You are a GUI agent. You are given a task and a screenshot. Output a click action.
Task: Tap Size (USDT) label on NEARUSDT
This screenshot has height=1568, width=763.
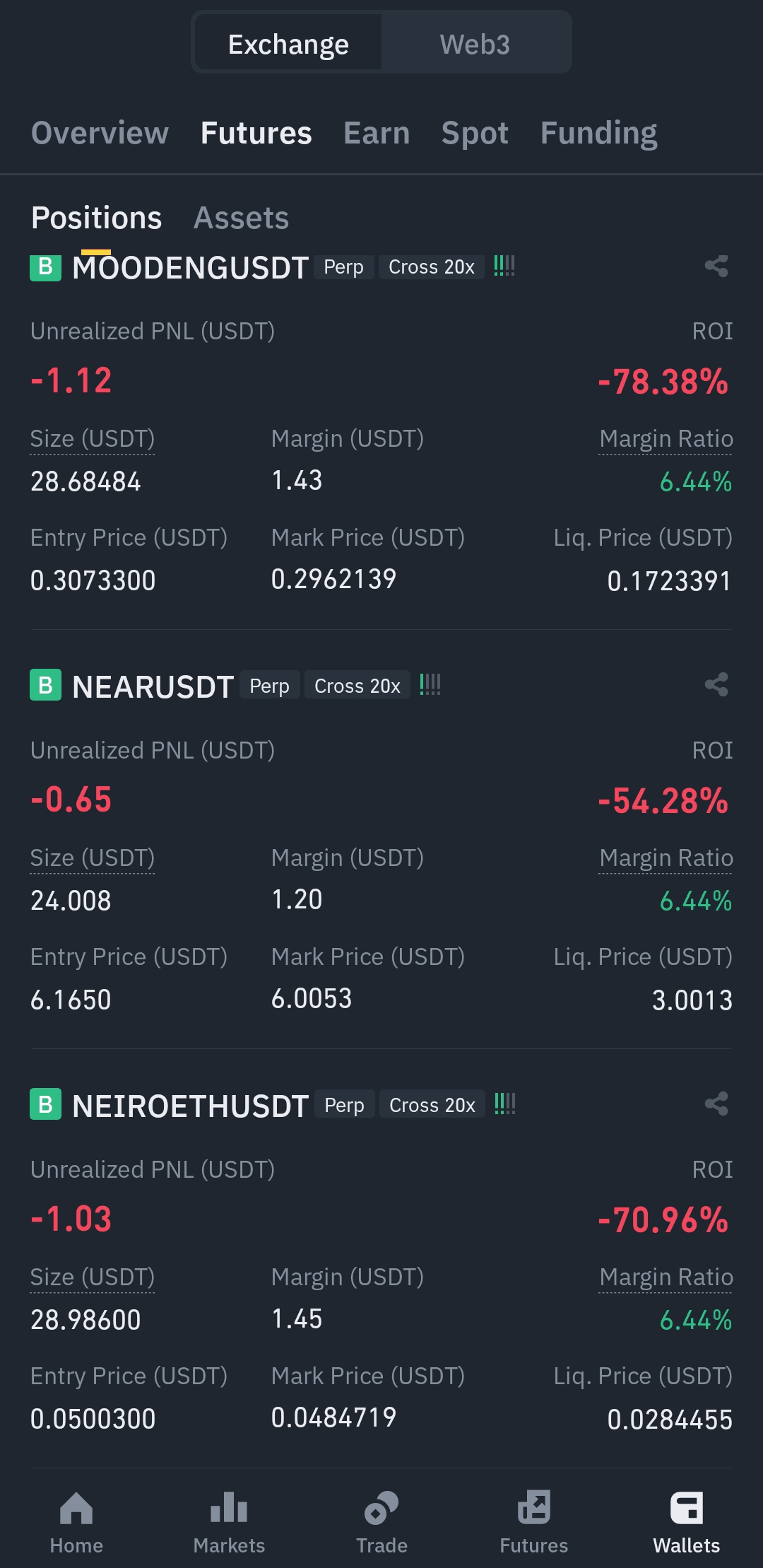coord(93,858)
